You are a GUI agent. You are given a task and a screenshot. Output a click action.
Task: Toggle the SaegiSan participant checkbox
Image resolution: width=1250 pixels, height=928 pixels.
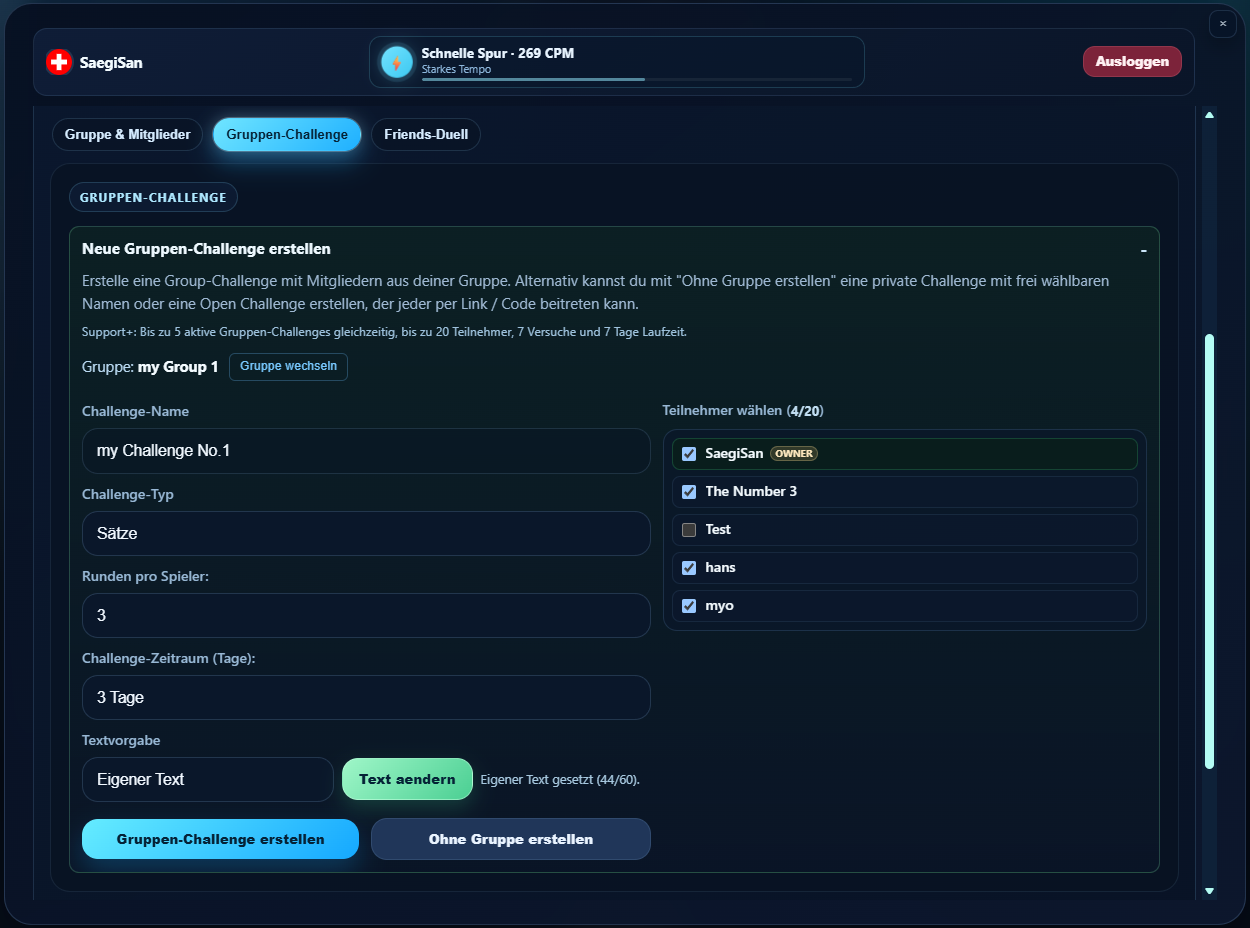(x=689, y=454)
